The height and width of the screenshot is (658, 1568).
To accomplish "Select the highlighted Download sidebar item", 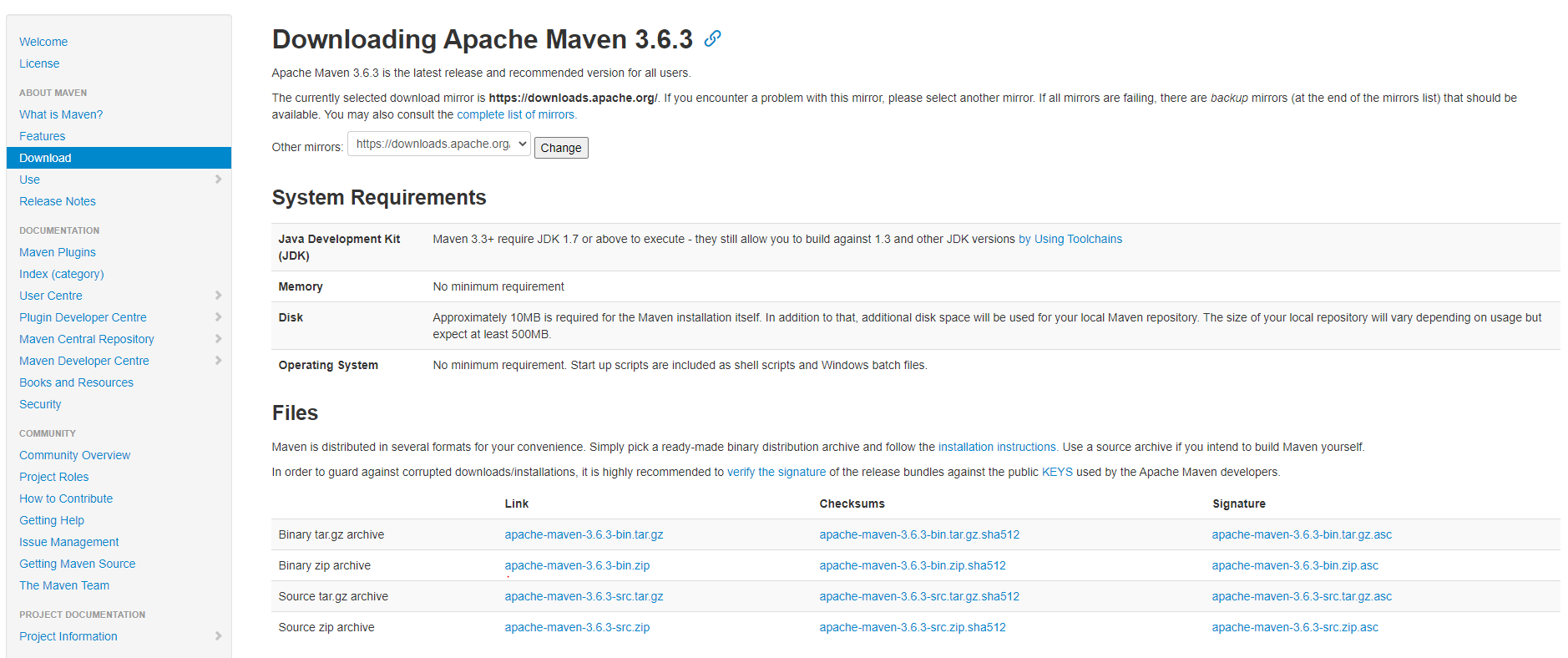I will [119, 158].
